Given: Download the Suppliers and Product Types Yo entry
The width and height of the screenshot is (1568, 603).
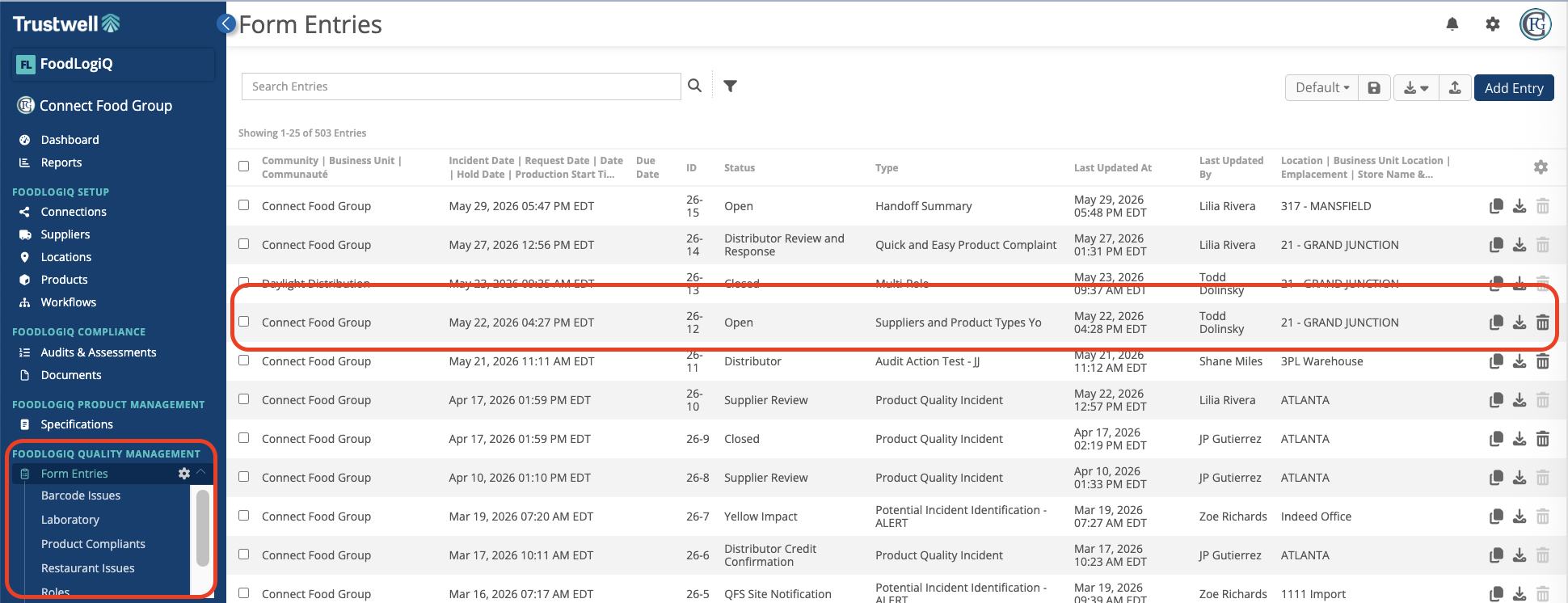Looking at the screenshot, I should (1520, 323).
